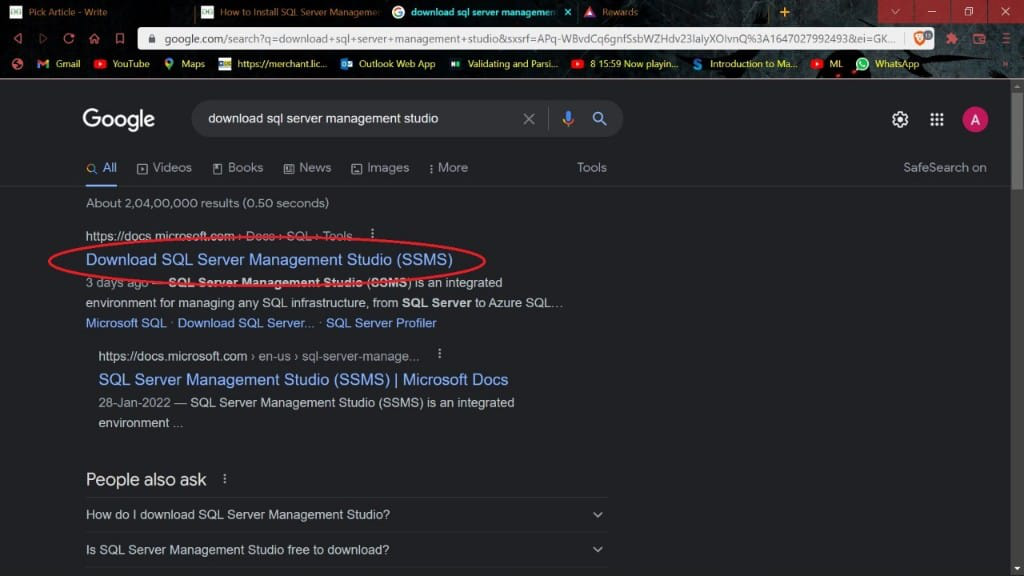Open the tab list chevron in title bar

[895, 12]
